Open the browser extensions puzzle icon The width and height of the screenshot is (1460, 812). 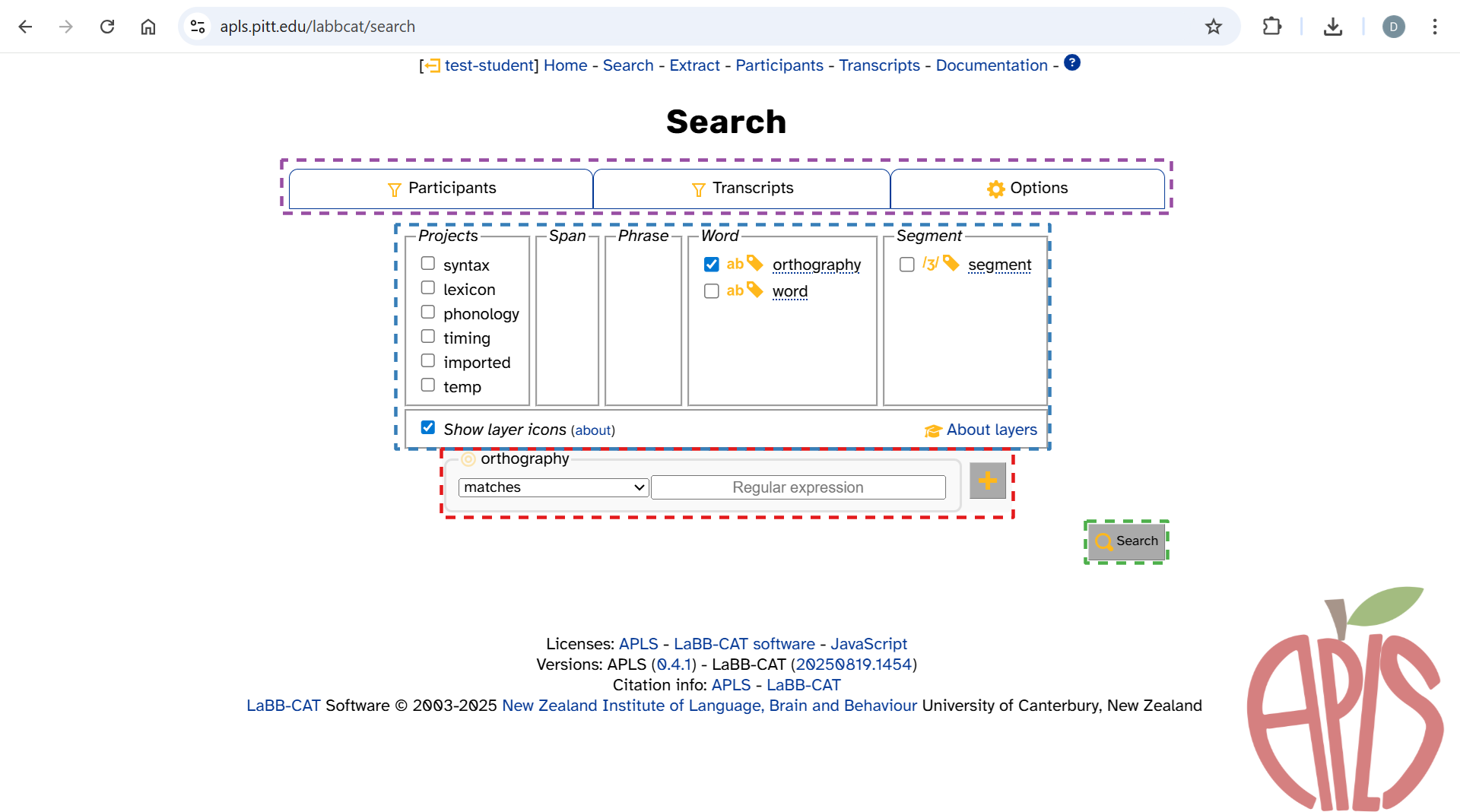(1271, 27)
